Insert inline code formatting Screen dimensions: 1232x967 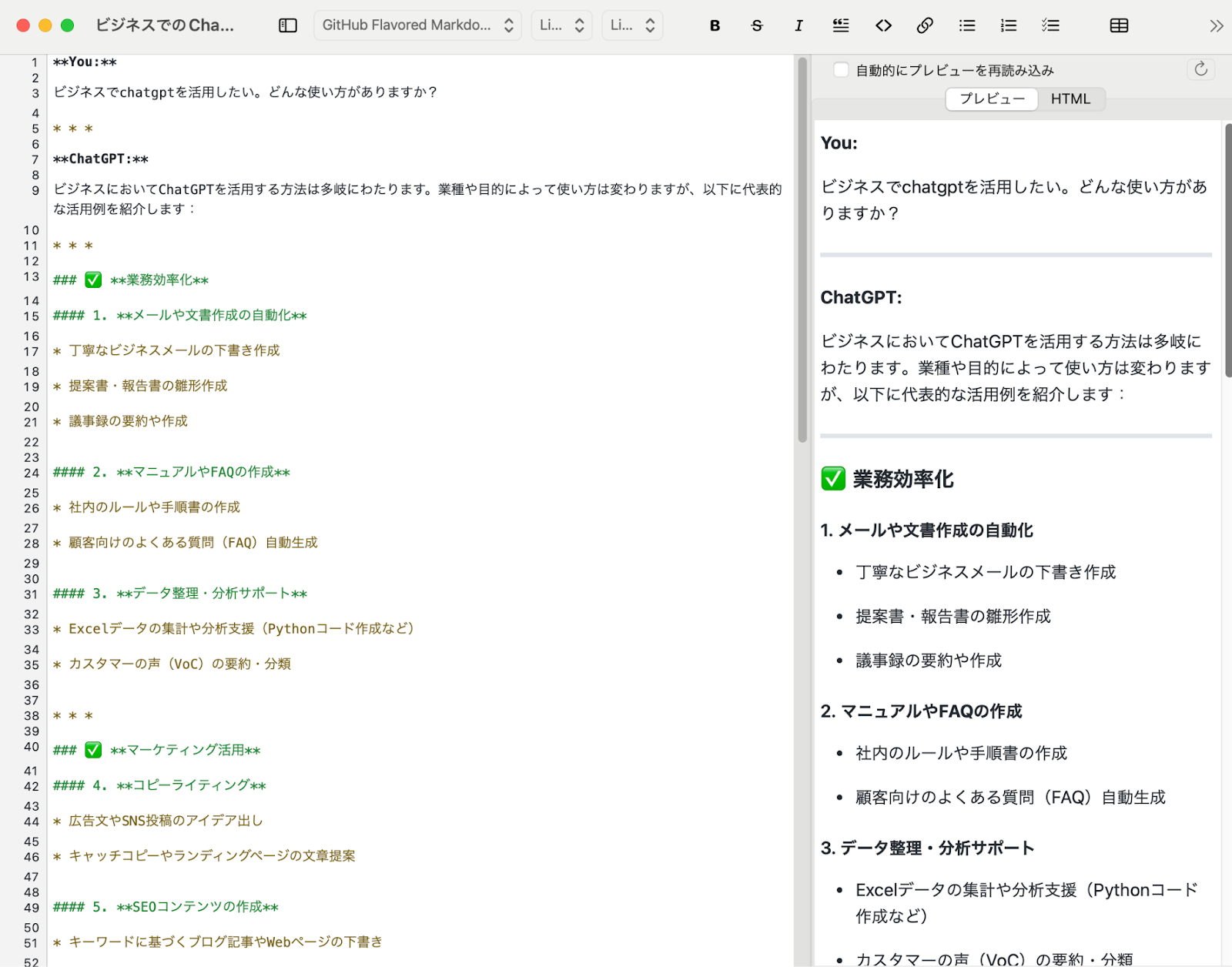tap(882, 25)
